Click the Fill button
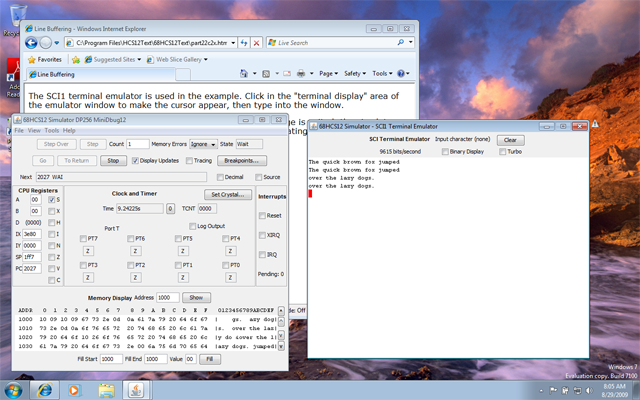The image size is (640, 400). [x=210, y=359]
